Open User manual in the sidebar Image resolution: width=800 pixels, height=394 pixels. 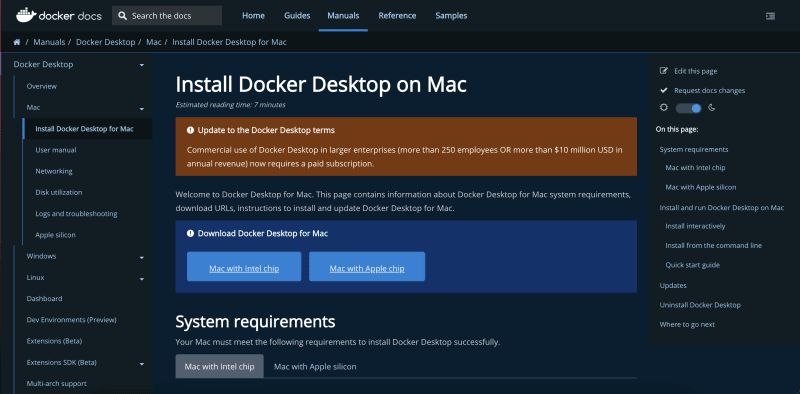point(56,150)
